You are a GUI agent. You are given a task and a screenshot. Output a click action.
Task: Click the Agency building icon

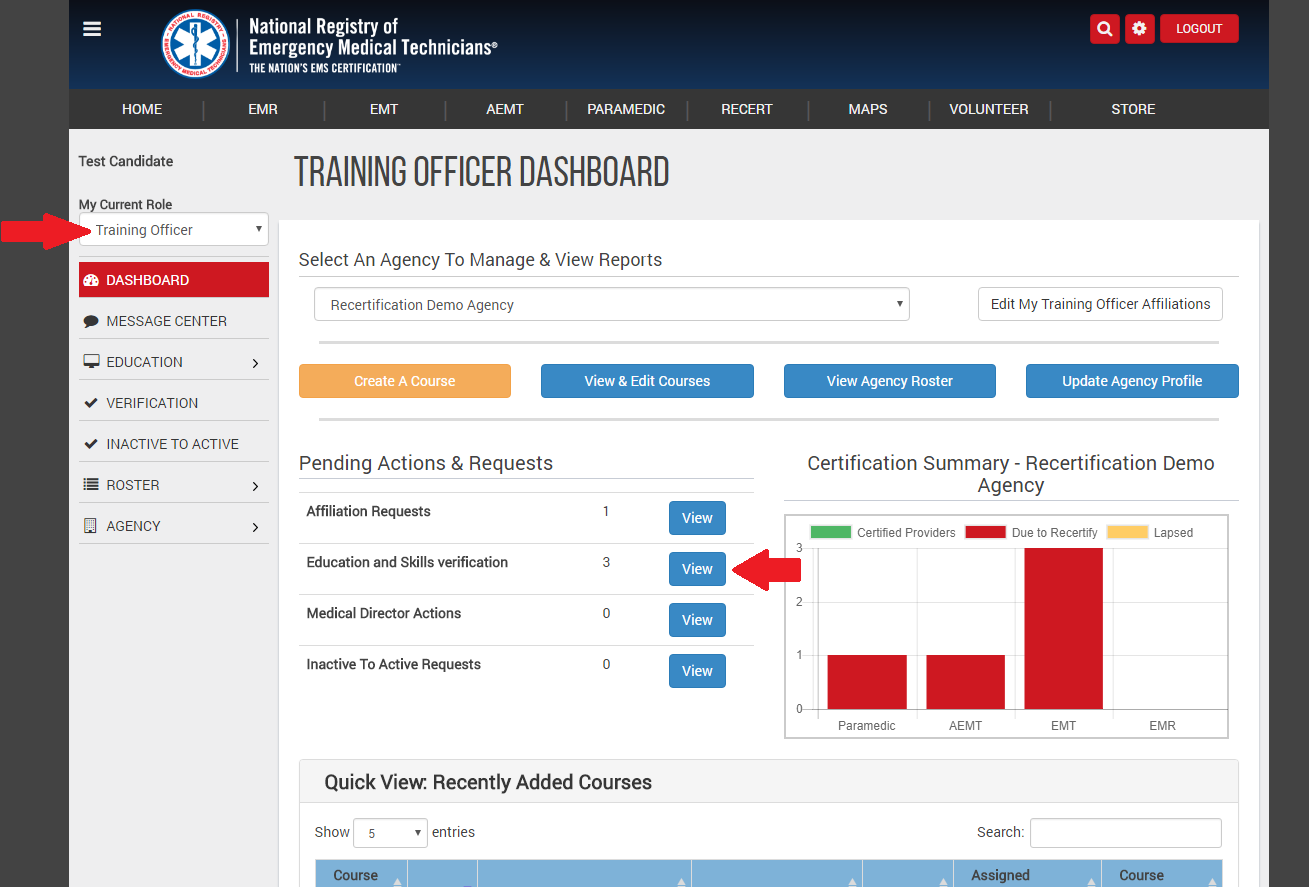click(x=91, y=526)
